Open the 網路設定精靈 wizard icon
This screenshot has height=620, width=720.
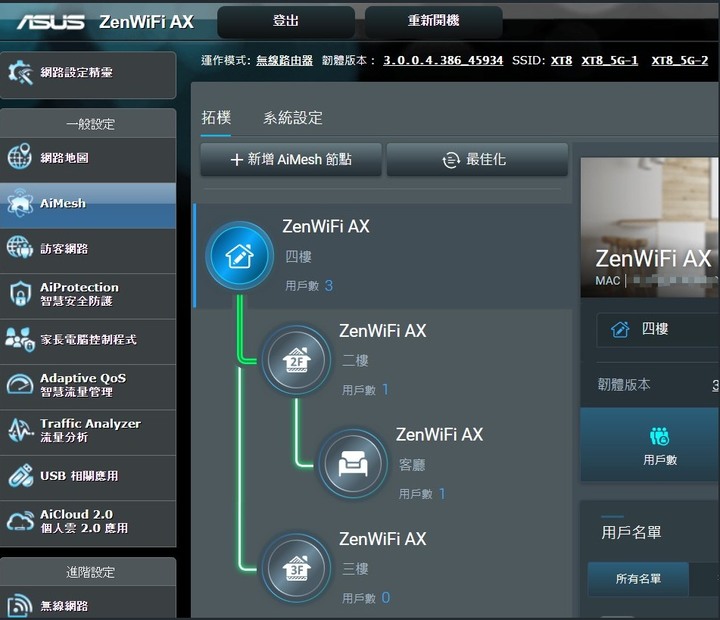[20, 73]
